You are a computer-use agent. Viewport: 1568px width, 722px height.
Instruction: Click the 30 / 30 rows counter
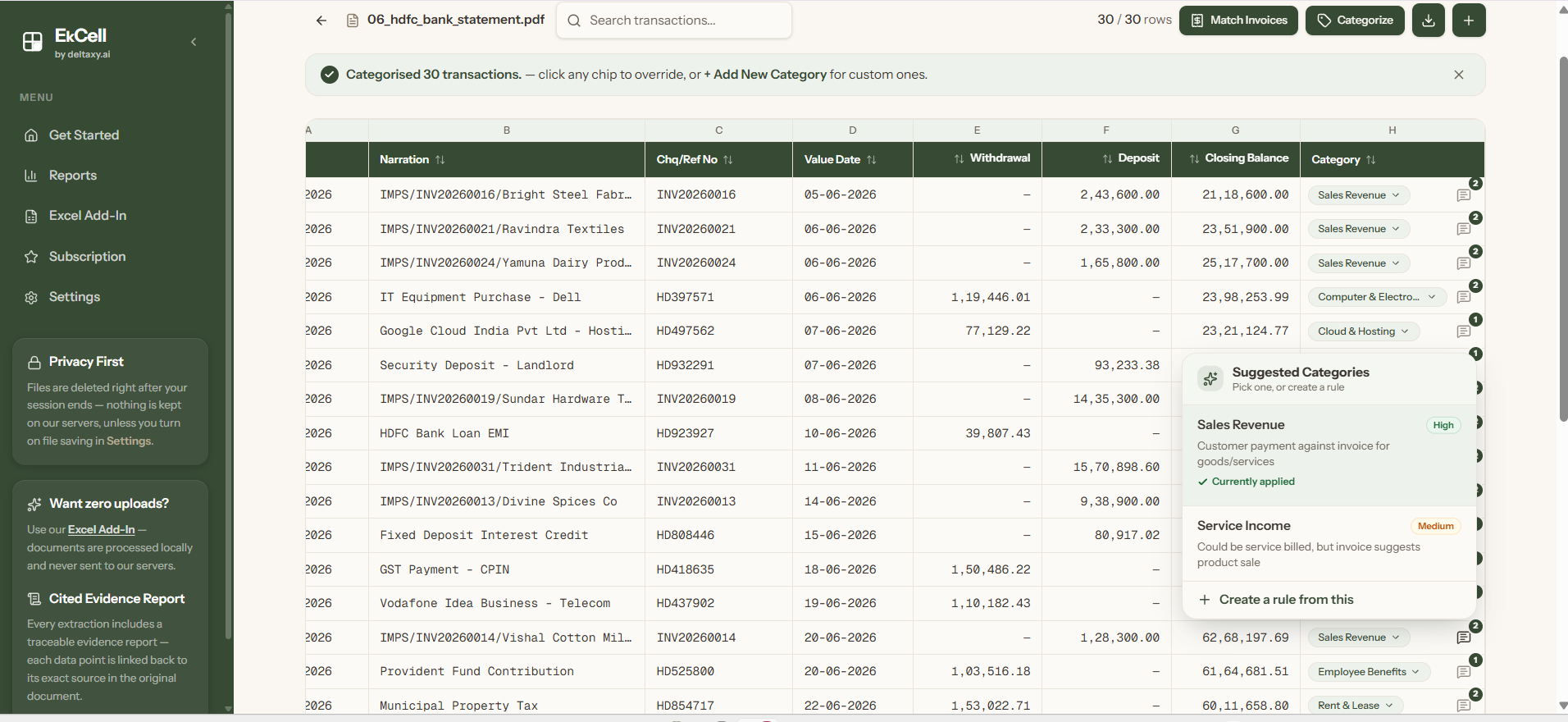coord(1134,20)
